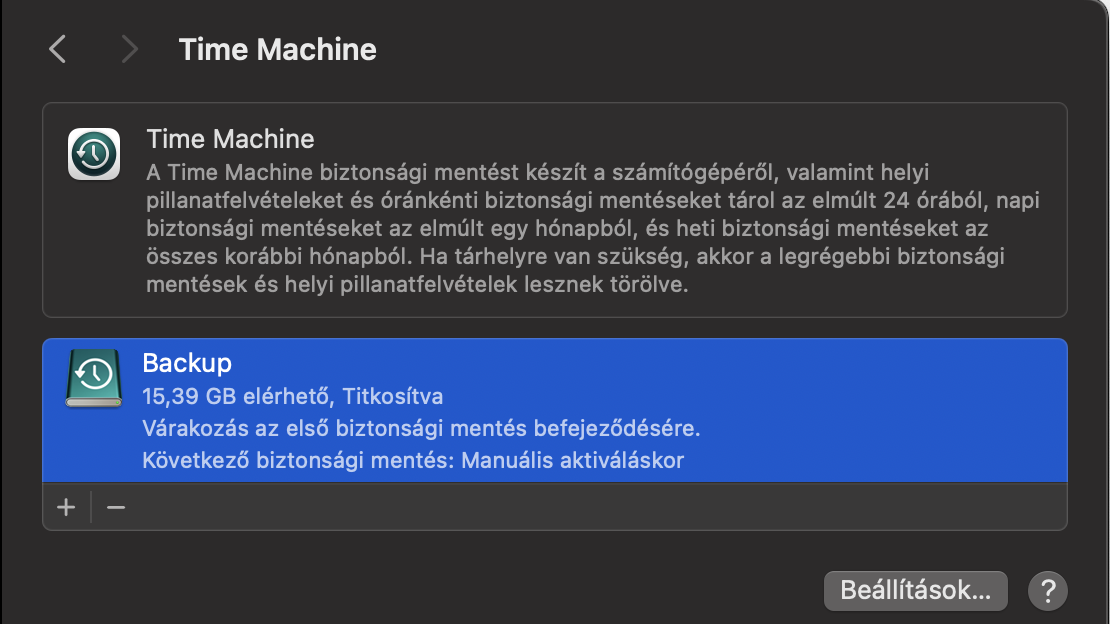Click the '15,39 GB elérhető, Titkosítva' line

[x=292, y=396]
